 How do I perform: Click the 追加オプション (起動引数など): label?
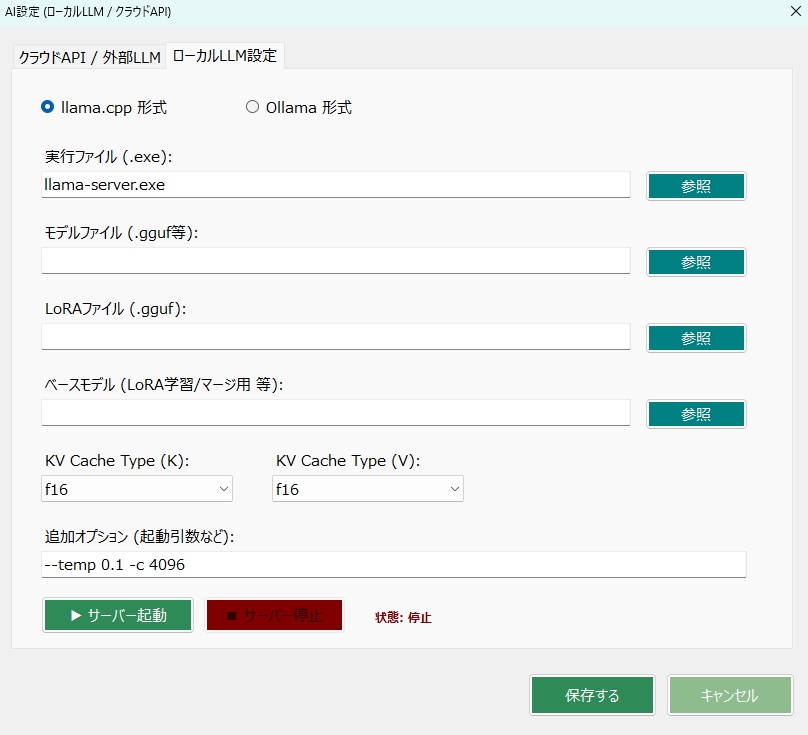(x=140, y=537)
